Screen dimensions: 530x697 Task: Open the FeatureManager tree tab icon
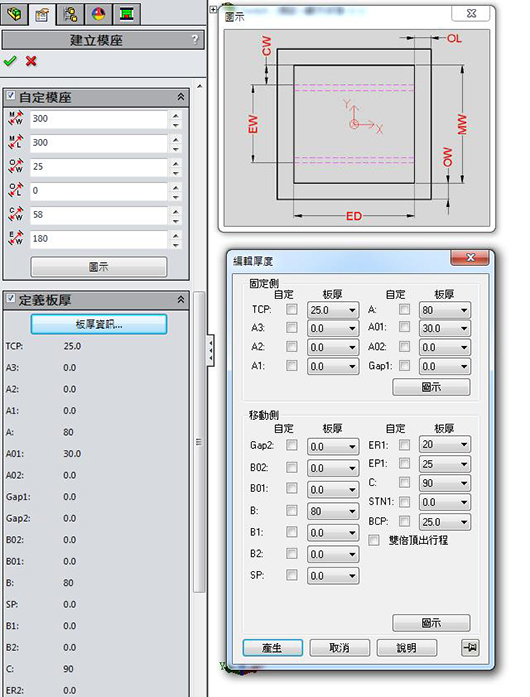click(14, 14)
